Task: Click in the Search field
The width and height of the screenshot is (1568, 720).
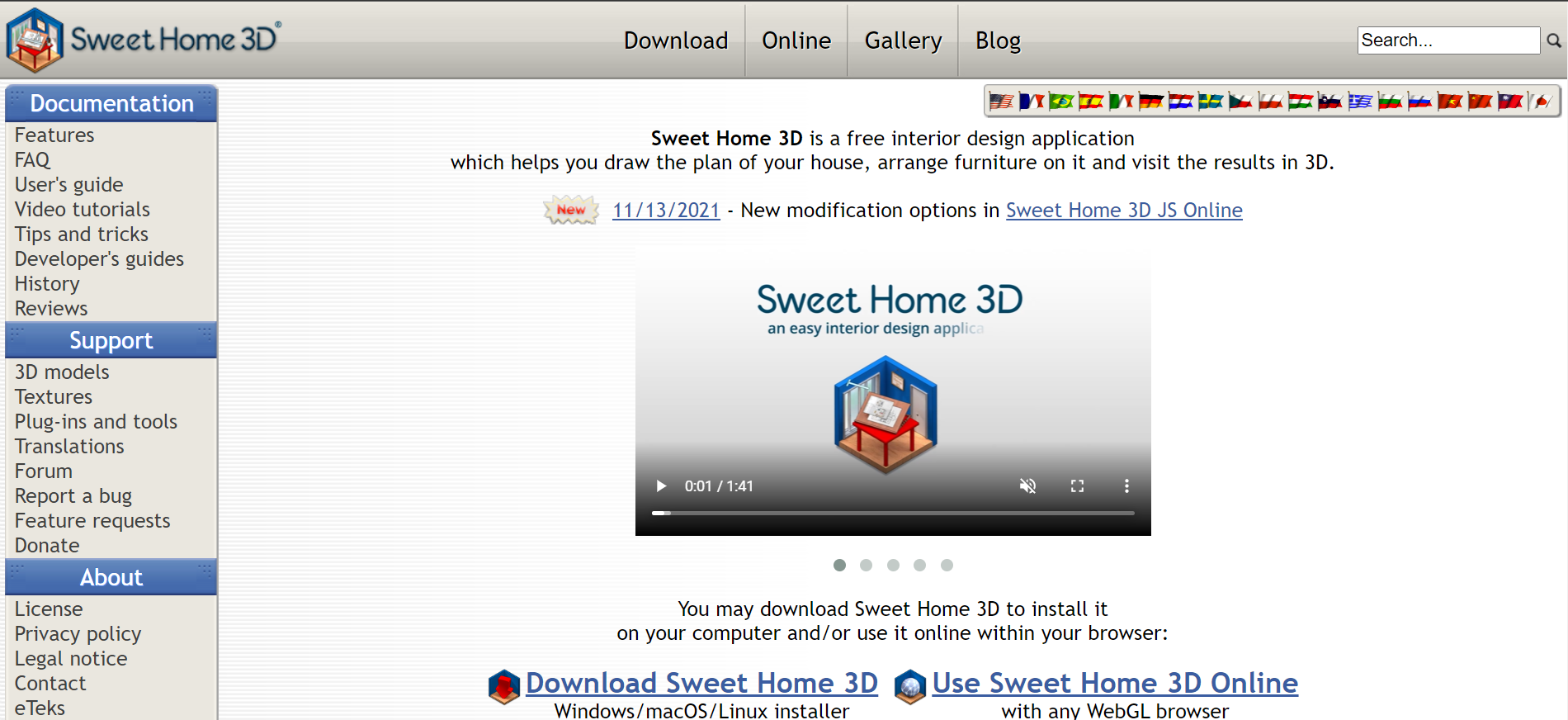Action: pos(1448,40)
